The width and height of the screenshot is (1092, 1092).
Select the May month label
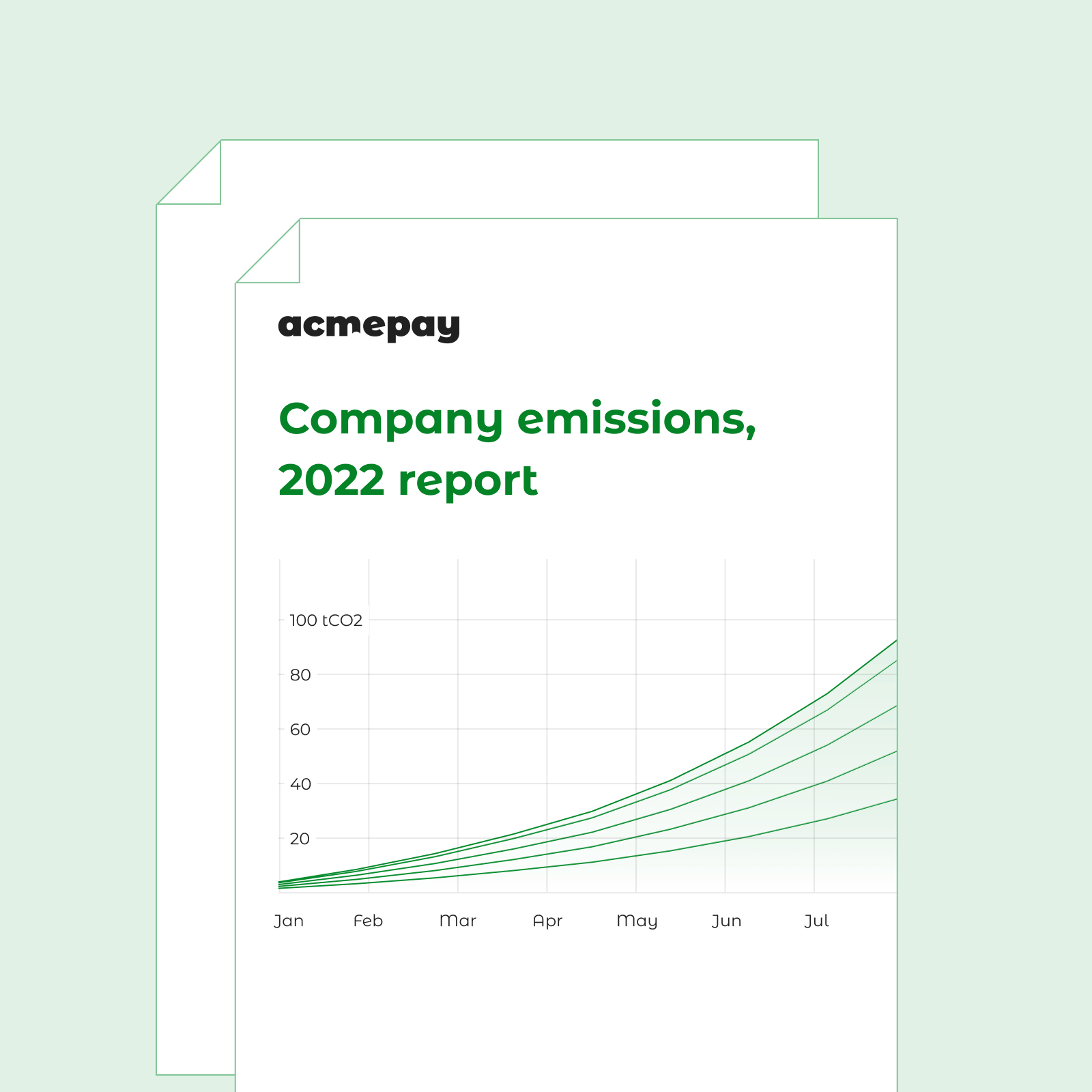[x=638, y=920]
